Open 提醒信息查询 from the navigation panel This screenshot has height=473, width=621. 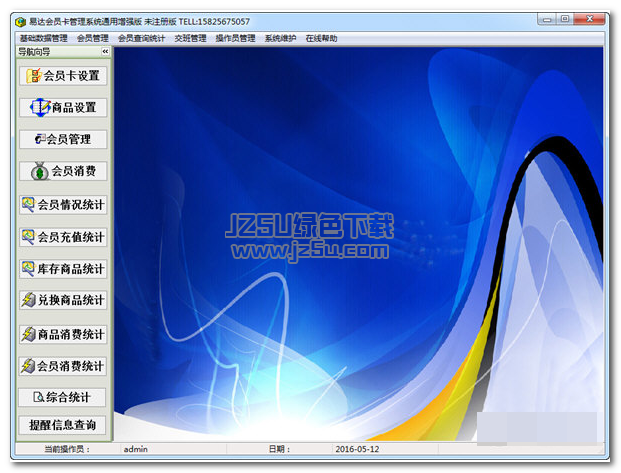click(x=62, y=425)
